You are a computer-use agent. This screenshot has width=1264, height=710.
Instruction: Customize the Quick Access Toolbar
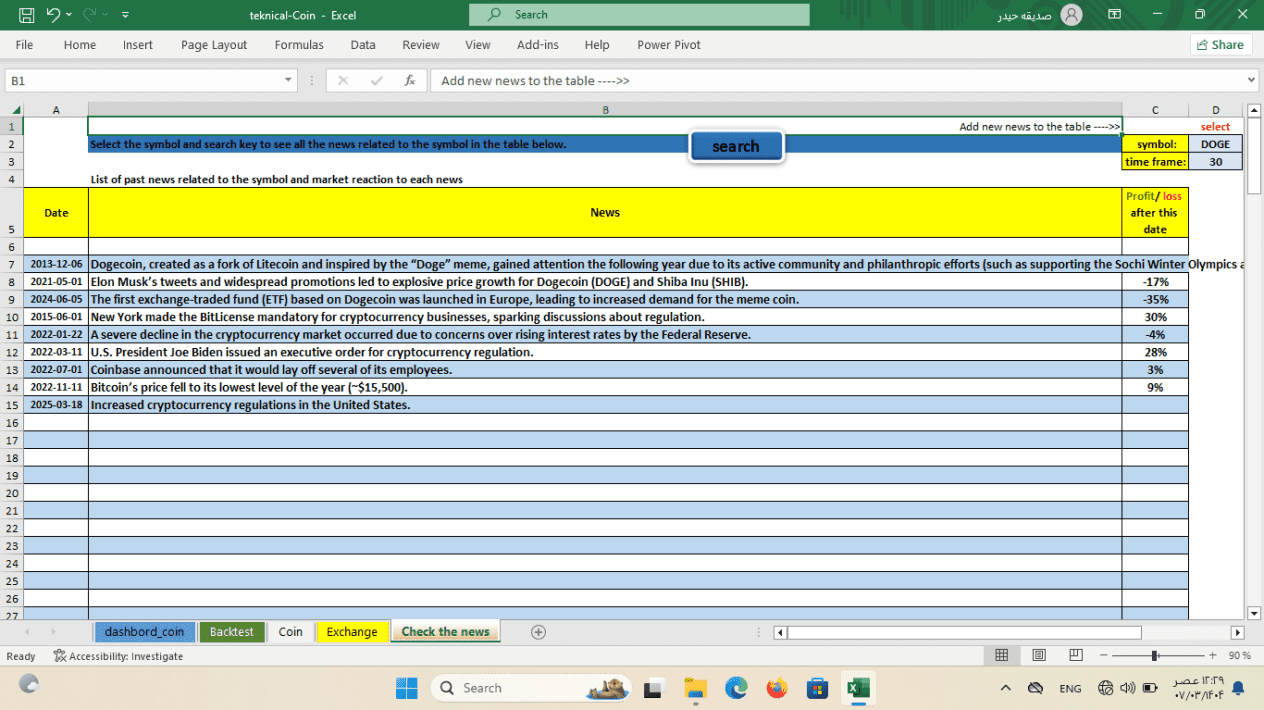[x=125, y=15]
